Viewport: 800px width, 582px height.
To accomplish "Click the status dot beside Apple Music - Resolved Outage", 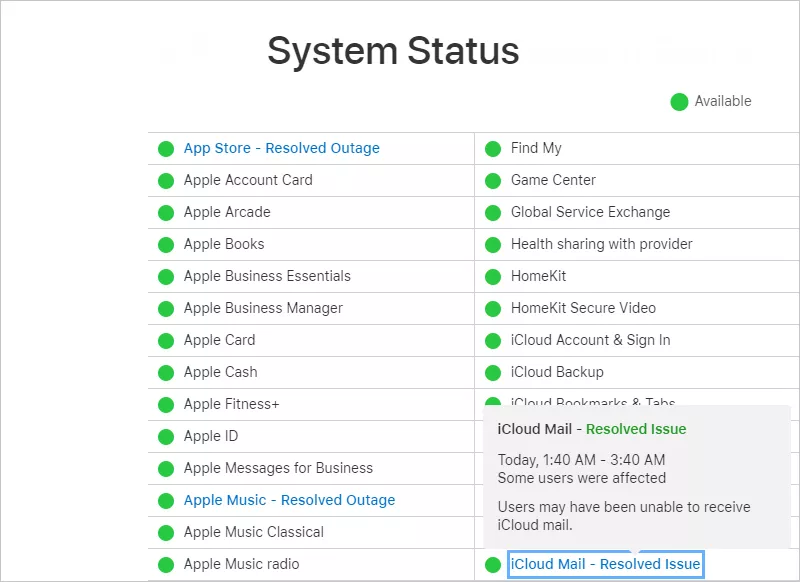I will coord(166,501).
